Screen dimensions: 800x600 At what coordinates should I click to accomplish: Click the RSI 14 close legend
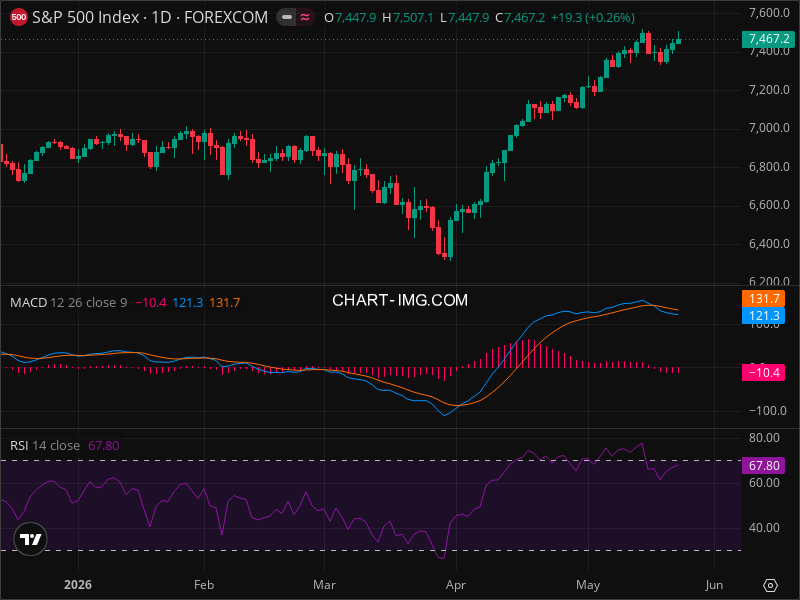point(45,445)
